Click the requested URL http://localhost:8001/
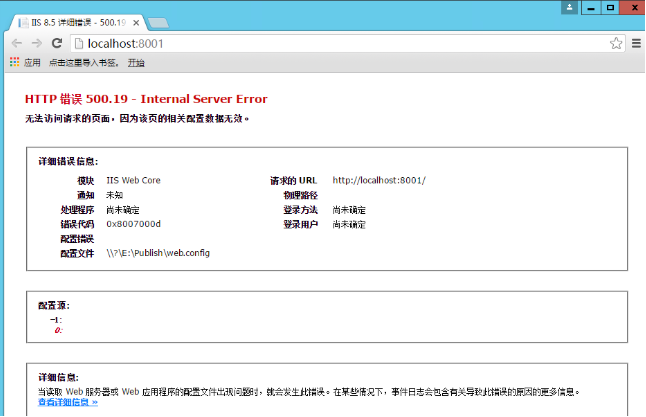Screen dimensions: 646x417 pos(379,180)
